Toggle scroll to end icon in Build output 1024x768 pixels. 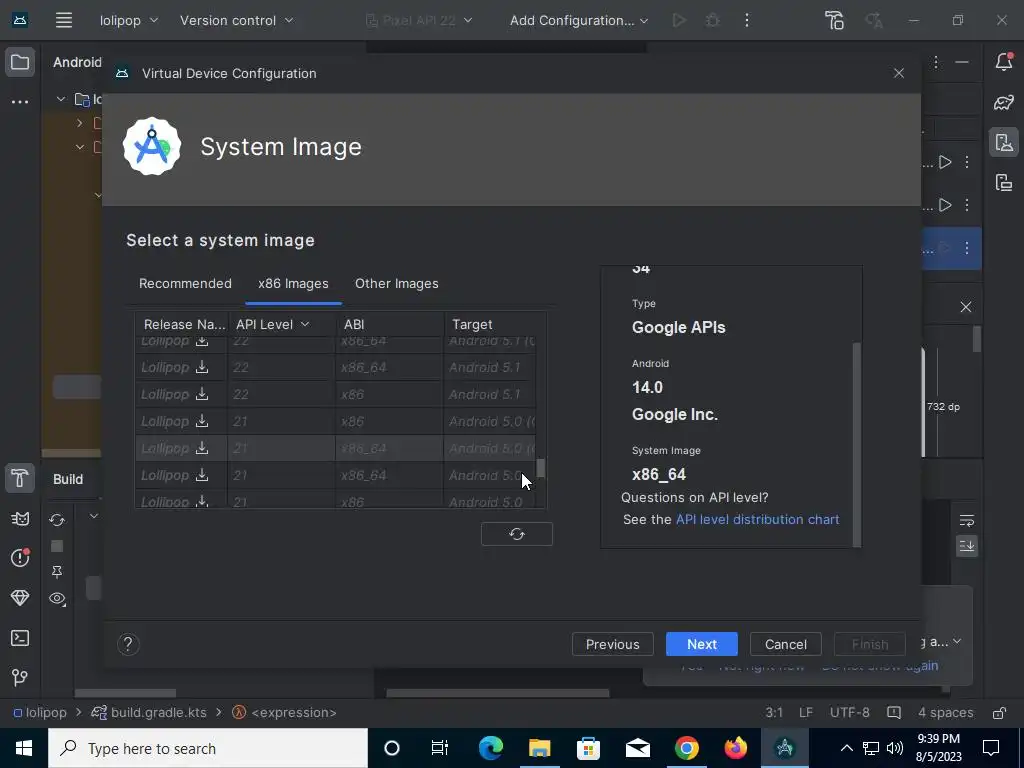[967, 545]
